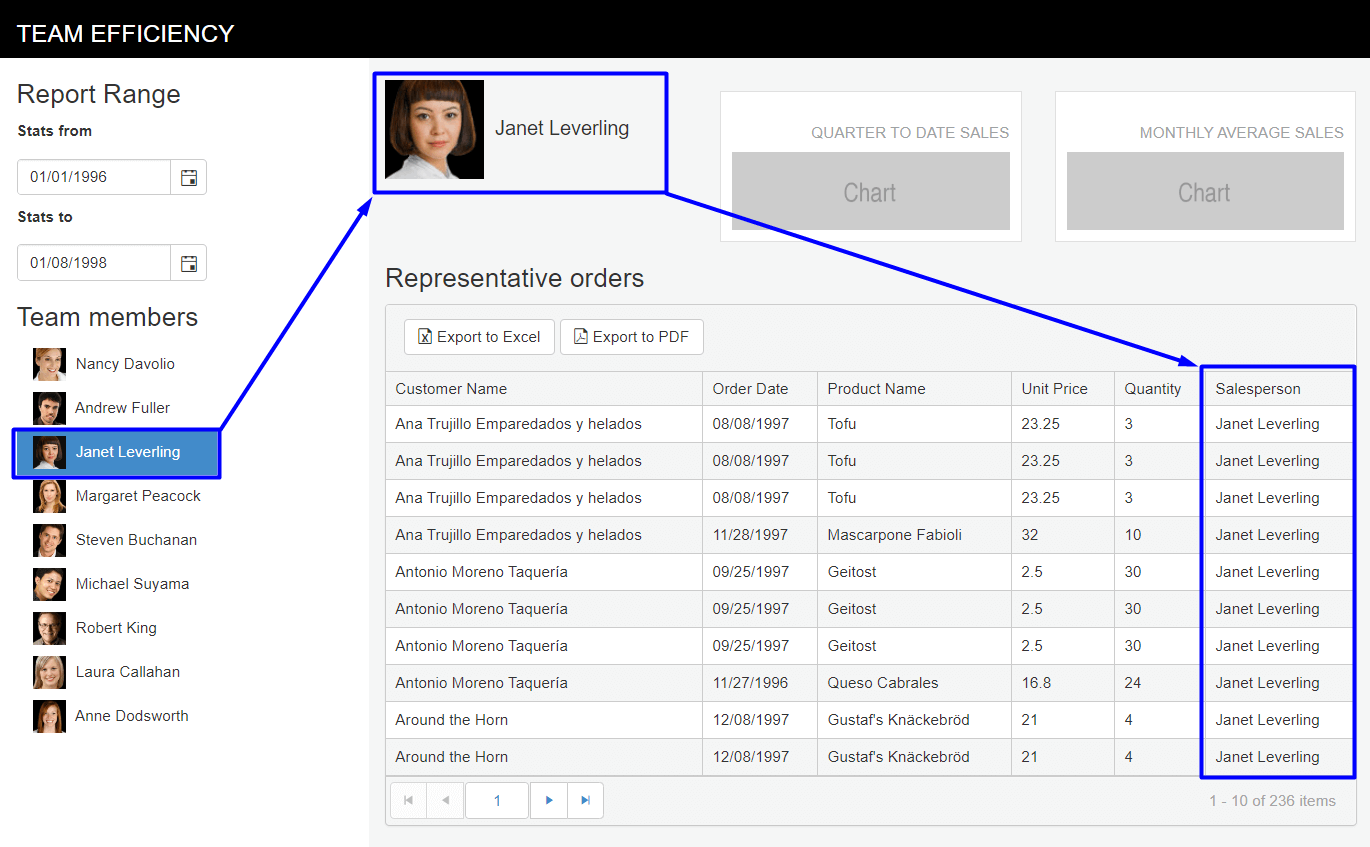Image resolution: width=1370 pixels, height=847 pixels.
Task: Click Andrew Fuller's avatar photo
Action: click(x=49, y=408)
